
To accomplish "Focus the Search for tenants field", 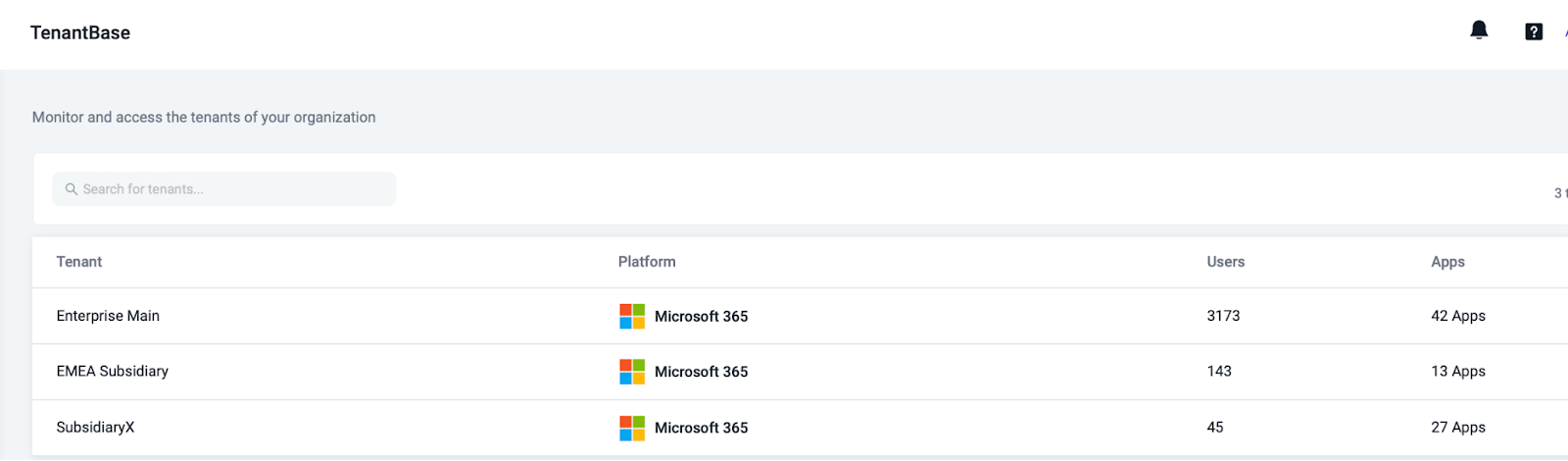I will 224,189.
